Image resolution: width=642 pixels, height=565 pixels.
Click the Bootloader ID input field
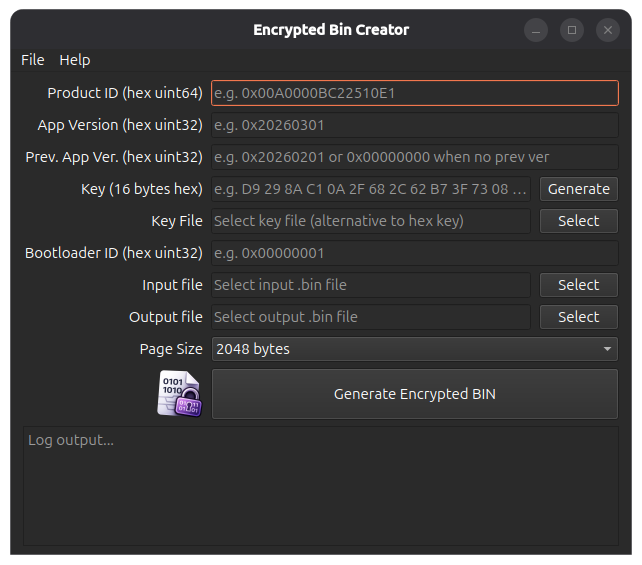click(414, 253)
